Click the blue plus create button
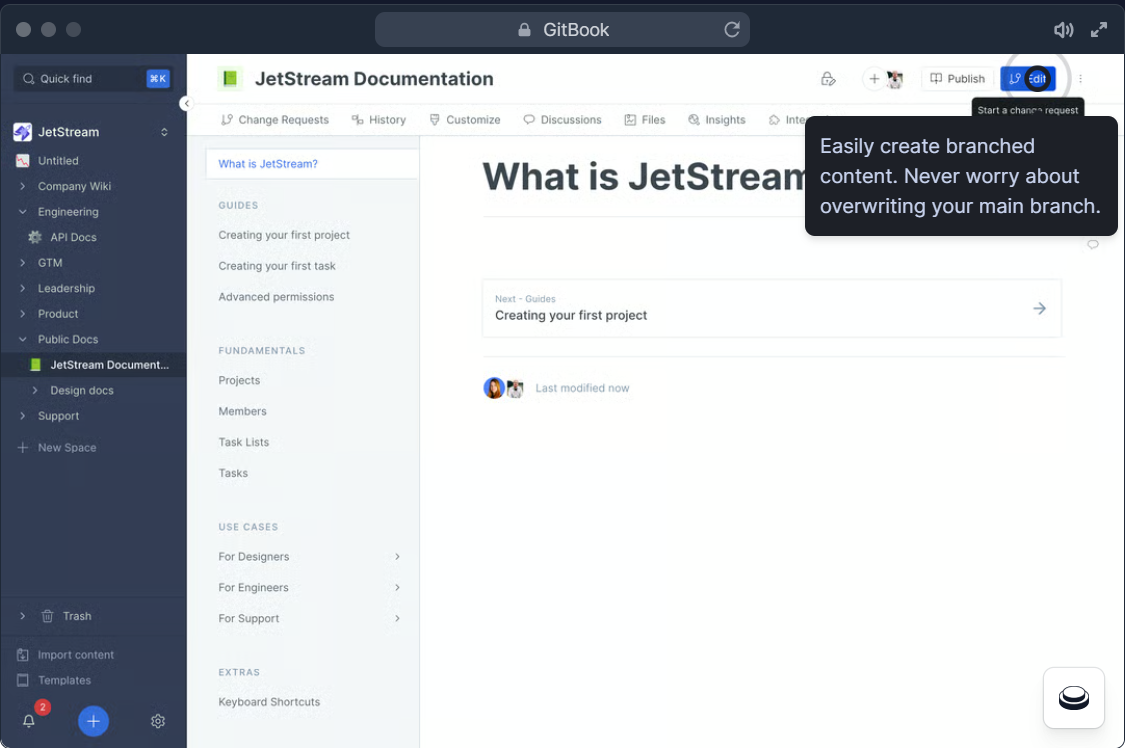The height and width of the screenshot is (748, 1125). 93,721
